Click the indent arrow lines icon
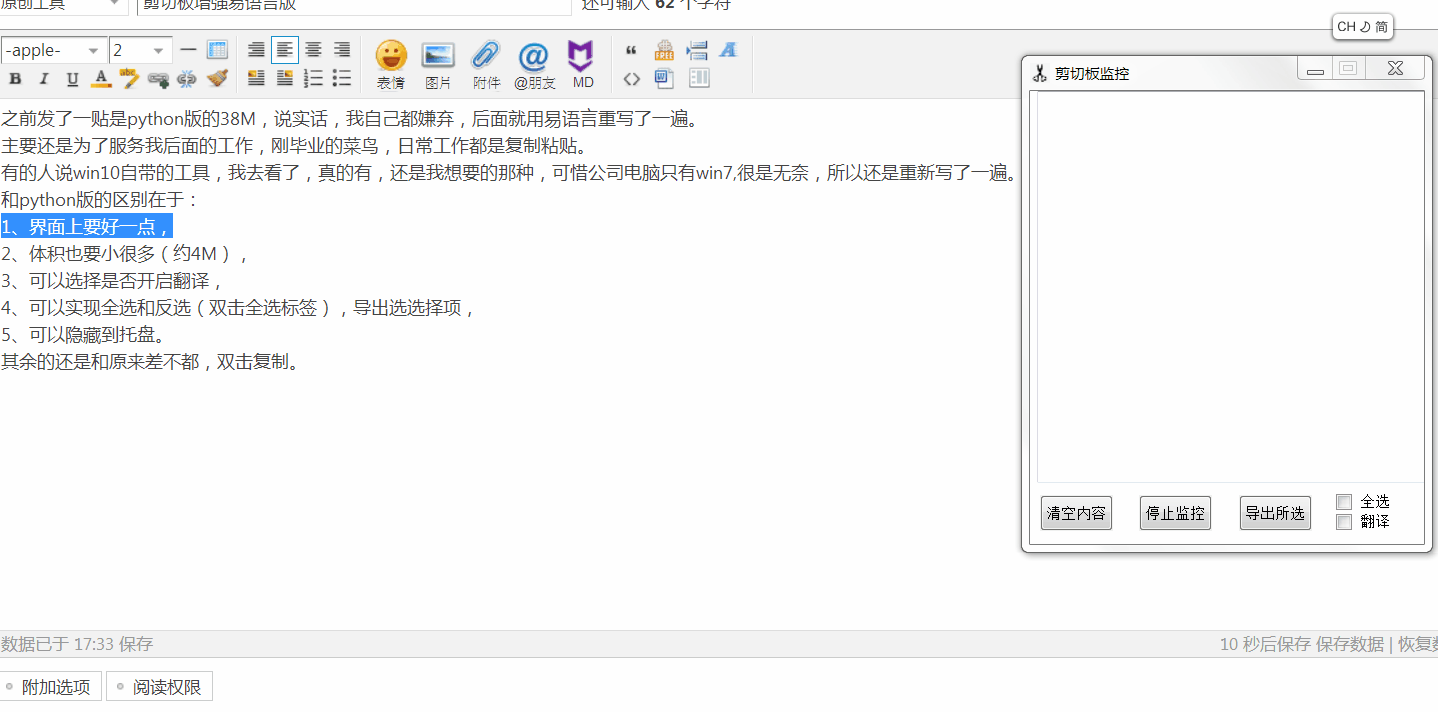Image resolution: width=1438 pixels, height=712 pixels. (x=697, y=50)
